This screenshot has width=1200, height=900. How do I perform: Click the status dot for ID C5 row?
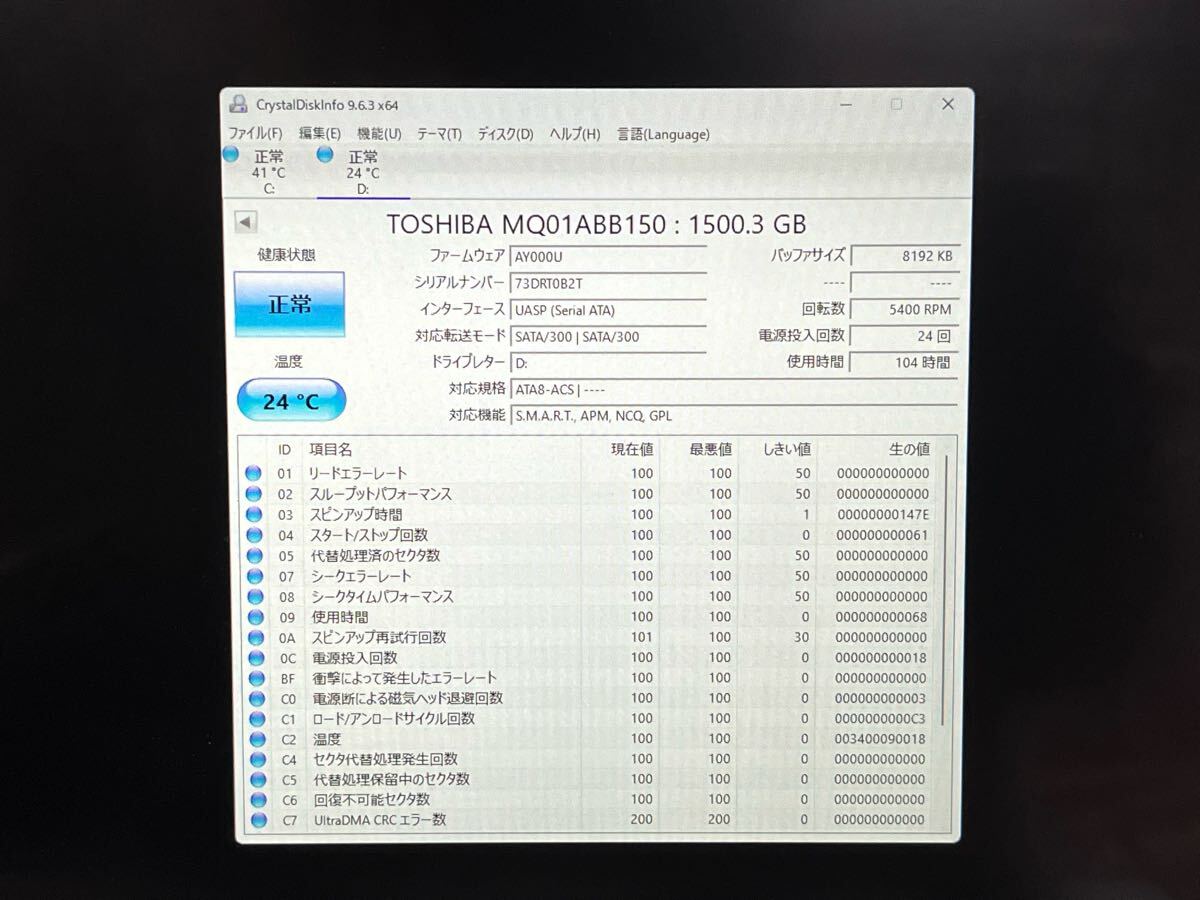(257, 780)
